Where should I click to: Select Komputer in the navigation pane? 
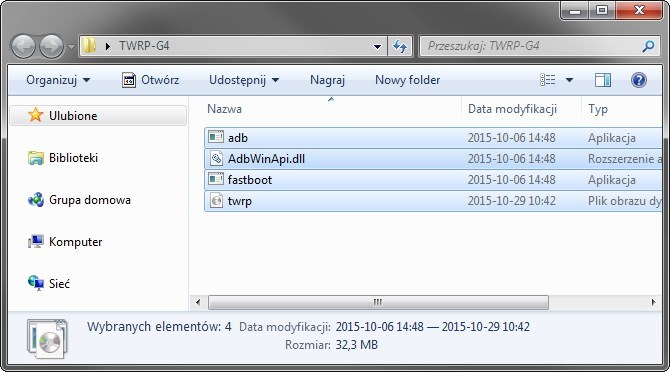(x=75, y=242)
